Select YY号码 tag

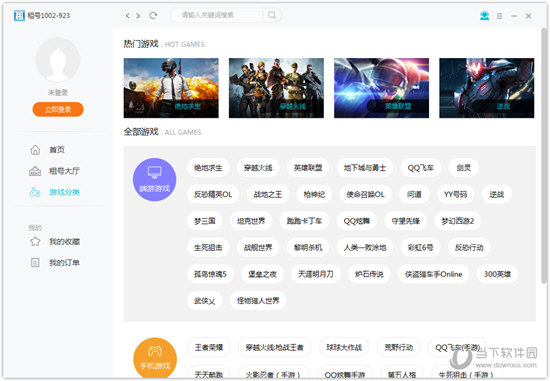pos(455,194)
